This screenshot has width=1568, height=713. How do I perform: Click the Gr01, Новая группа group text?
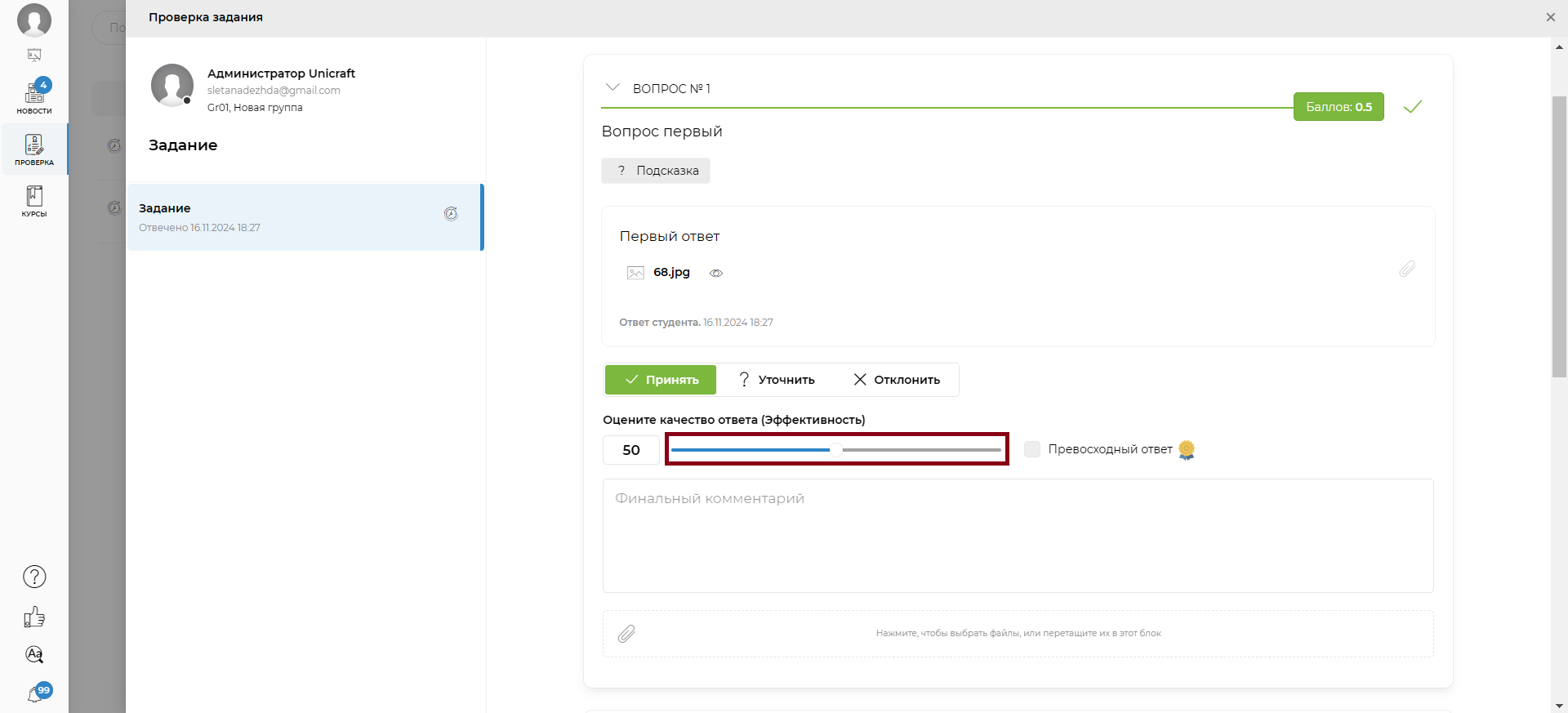[255, 108]
